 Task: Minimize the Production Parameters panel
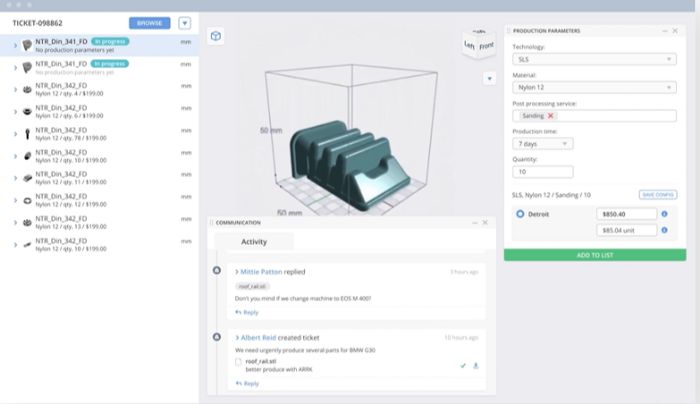[665, 31]
